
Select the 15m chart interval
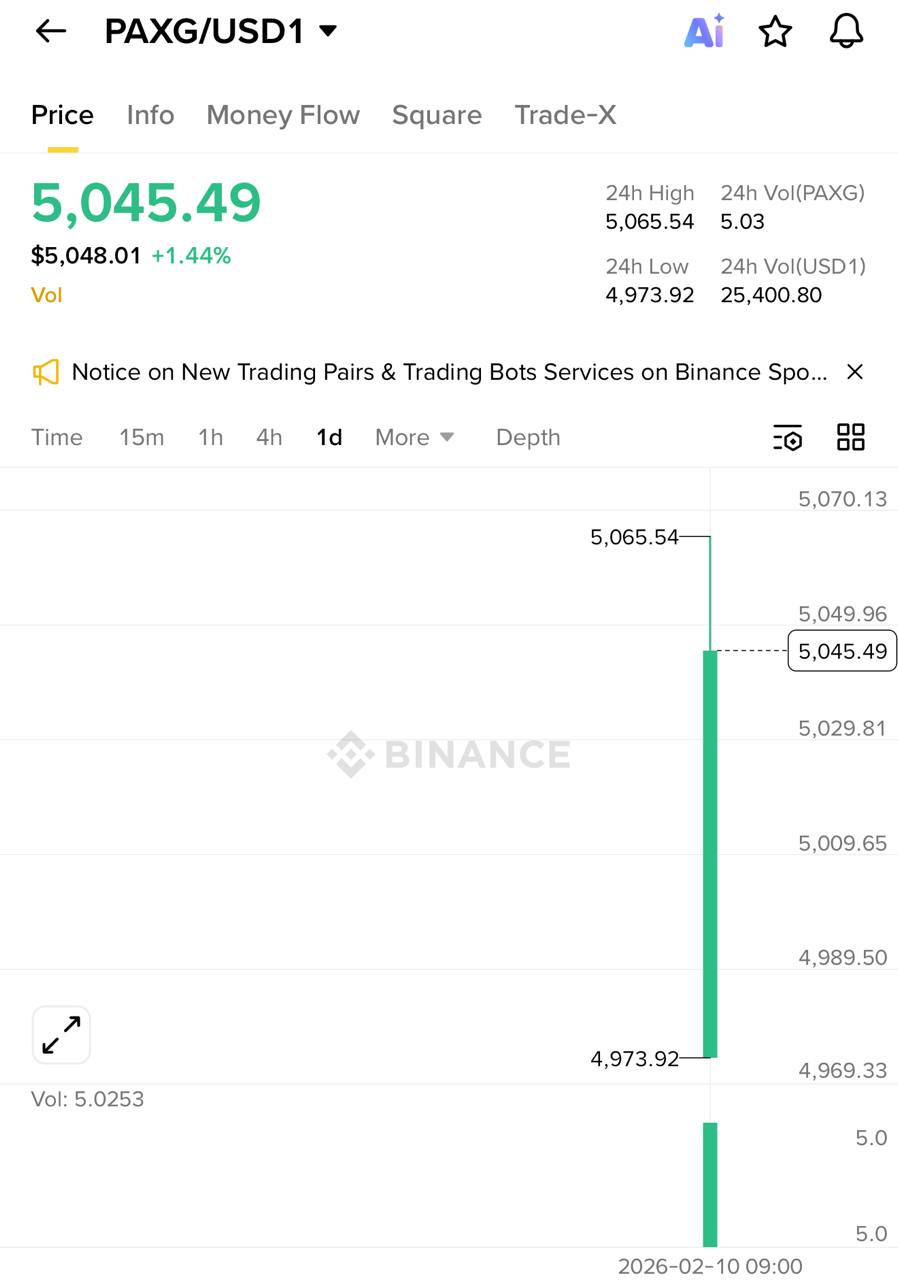point(141,437)
